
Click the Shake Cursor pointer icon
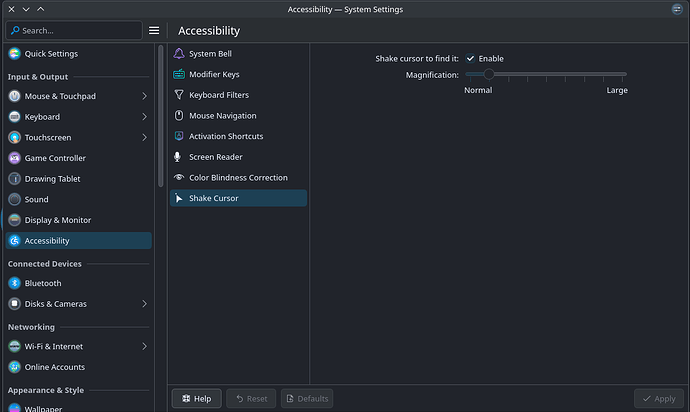(x=179, y=198)
